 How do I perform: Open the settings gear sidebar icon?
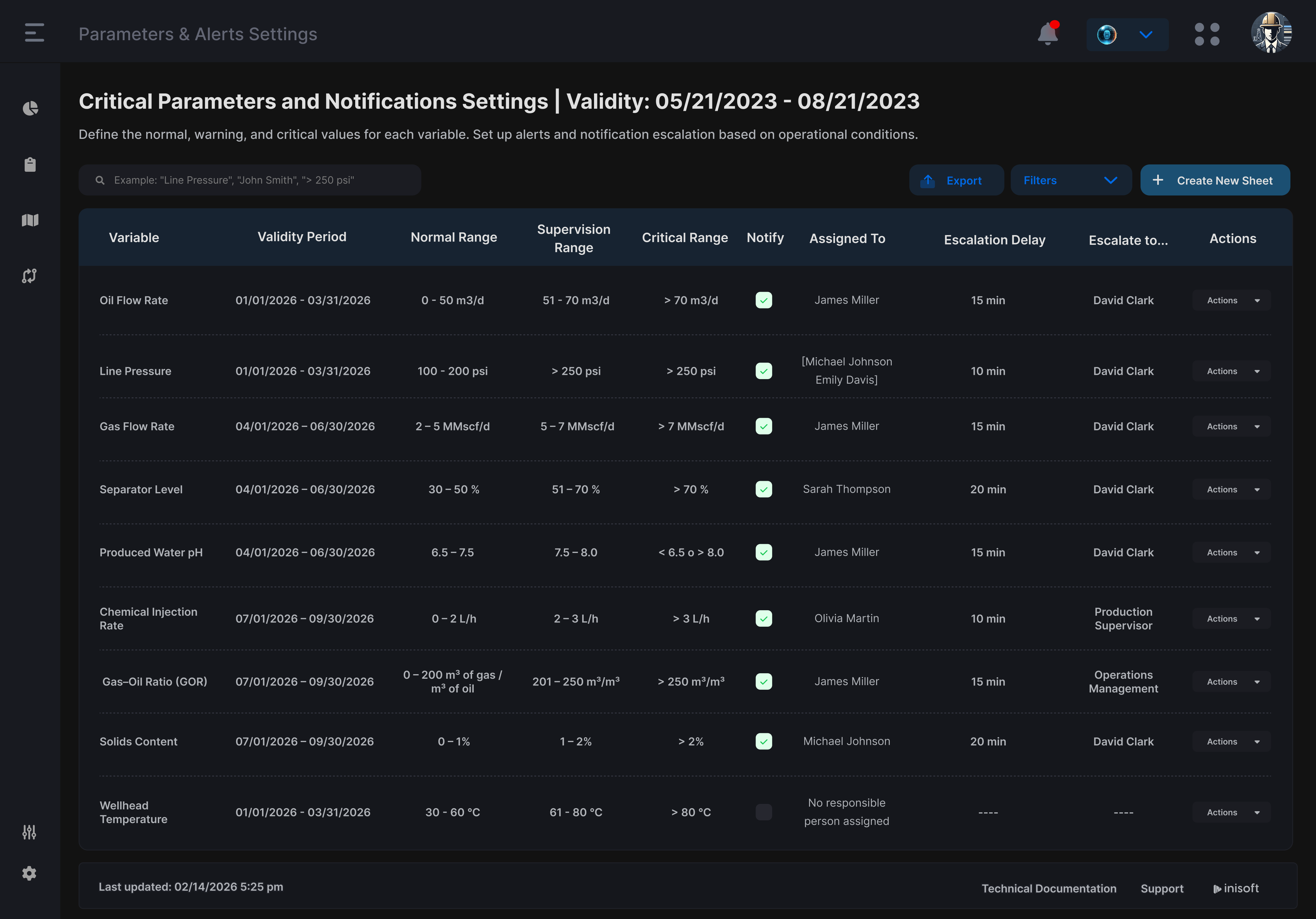tap(29, 873)
